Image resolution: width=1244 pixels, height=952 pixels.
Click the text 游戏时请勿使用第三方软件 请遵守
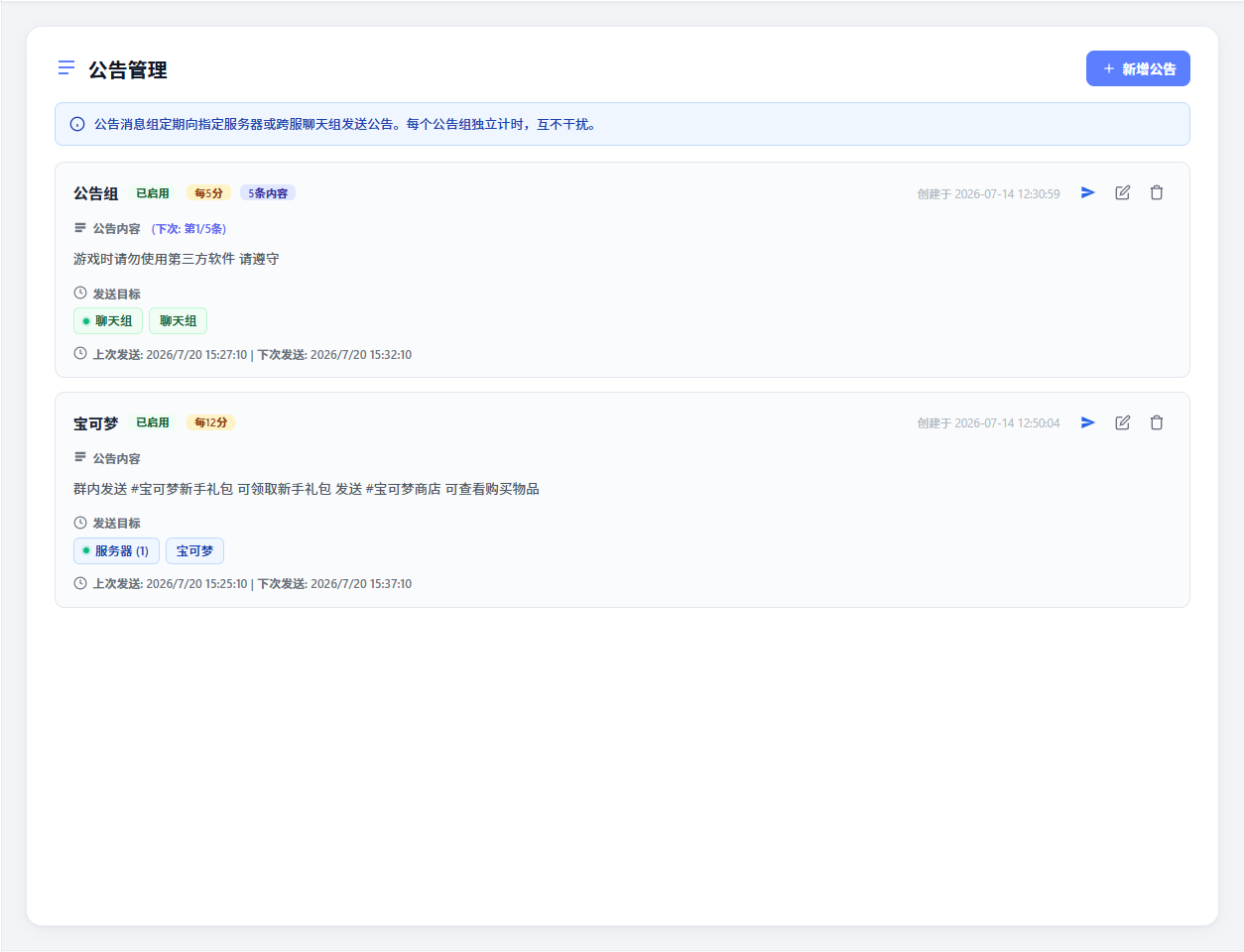tap(177, 259)
